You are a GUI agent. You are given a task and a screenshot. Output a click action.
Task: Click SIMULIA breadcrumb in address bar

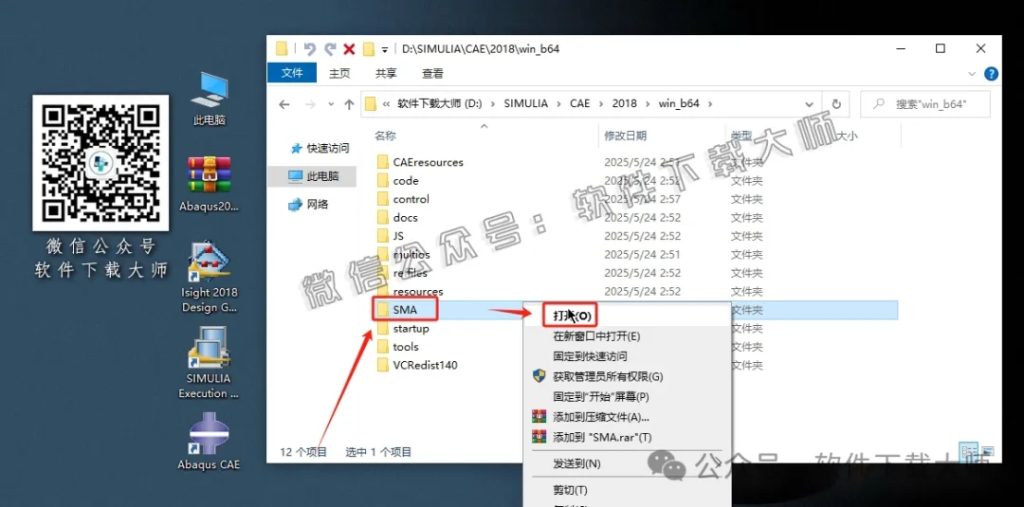click(x=526, y=104)
